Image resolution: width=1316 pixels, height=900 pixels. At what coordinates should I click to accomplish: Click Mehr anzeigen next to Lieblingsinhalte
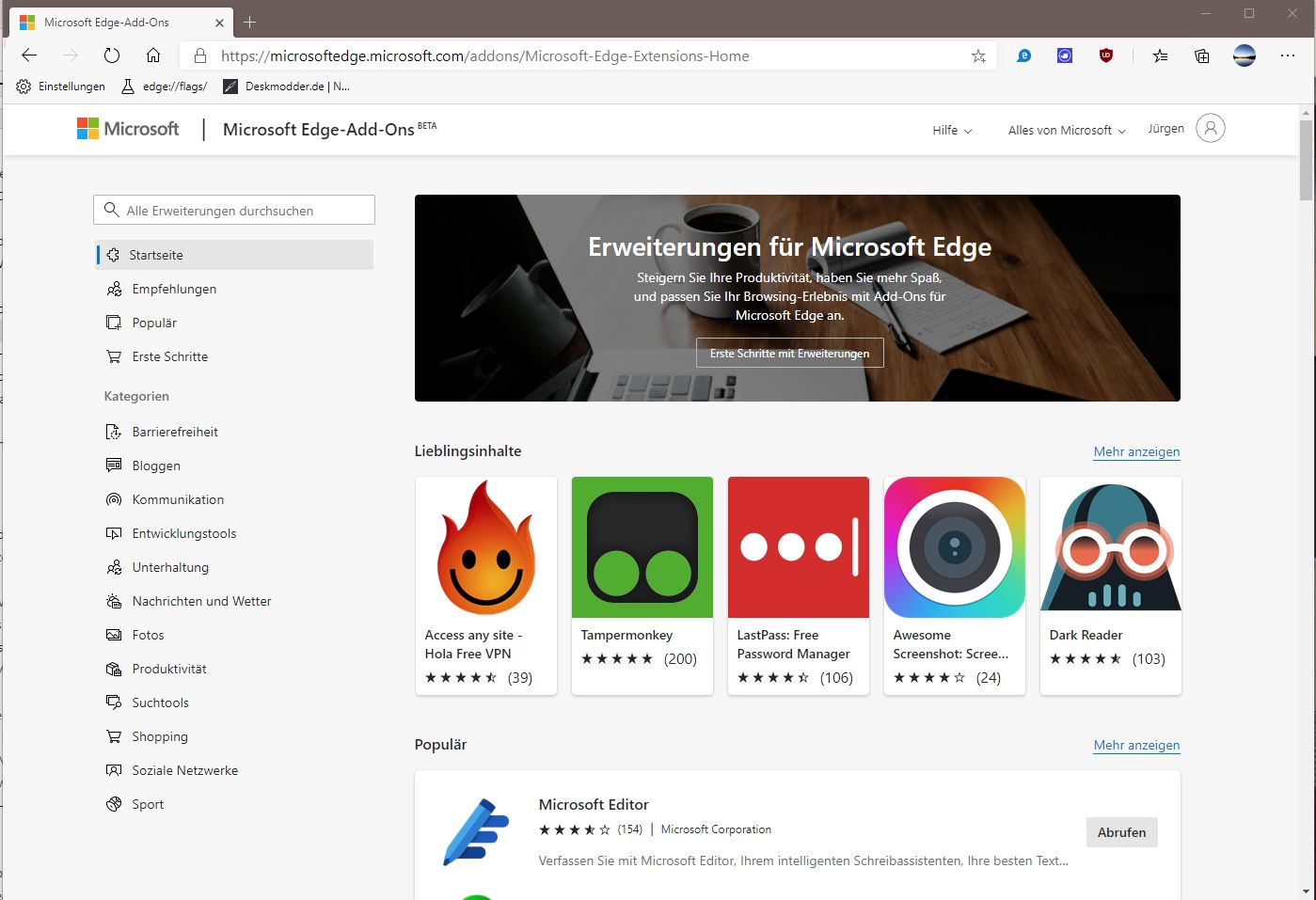click(1136, 451)
